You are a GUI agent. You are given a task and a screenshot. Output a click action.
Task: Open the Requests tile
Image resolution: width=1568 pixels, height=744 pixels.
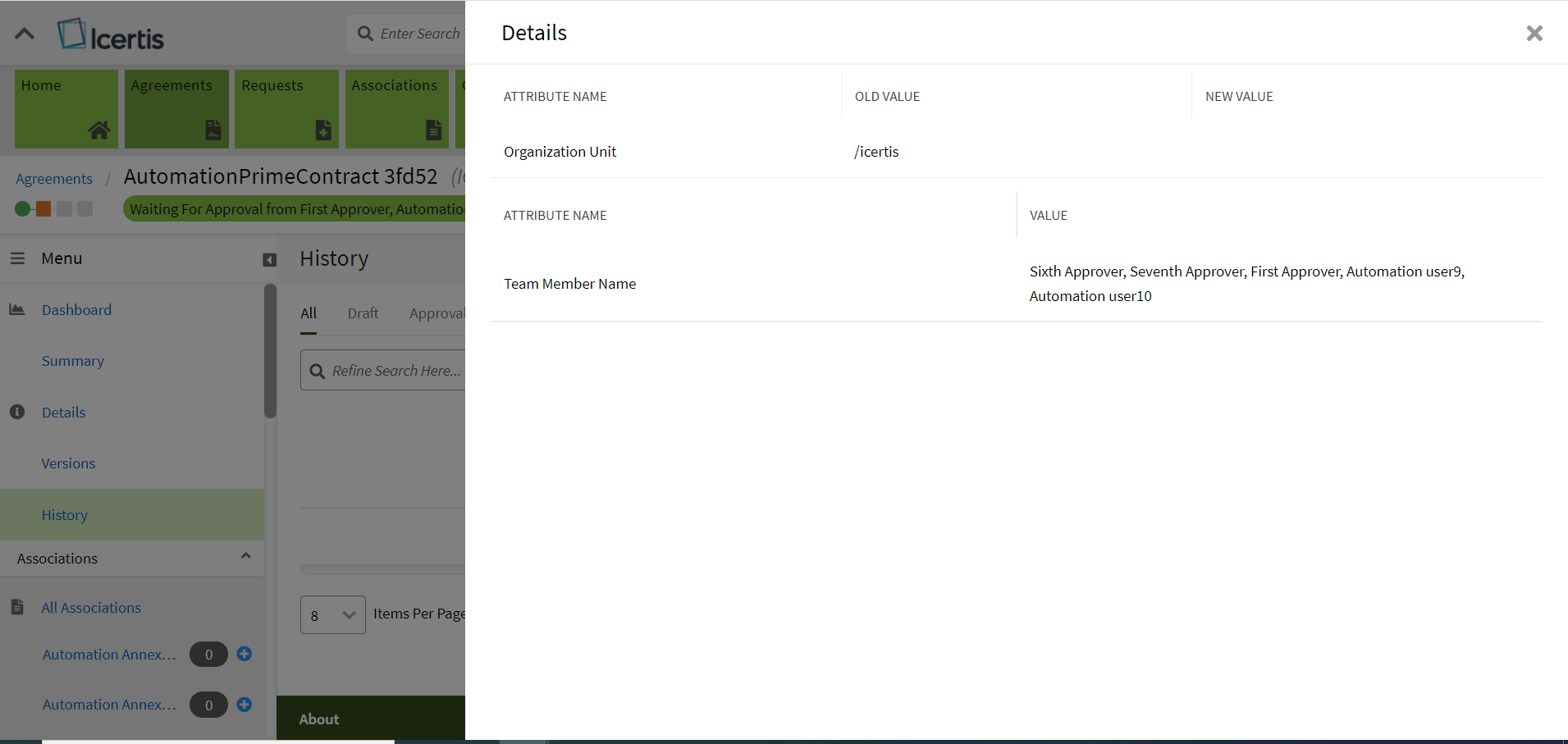286,108
